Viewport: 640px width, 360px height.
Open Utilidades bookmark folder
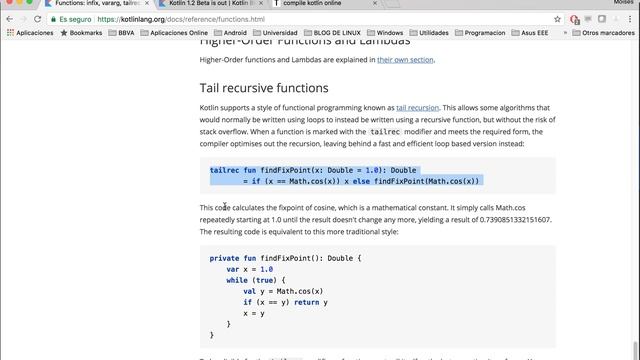(x=429, y=33)
